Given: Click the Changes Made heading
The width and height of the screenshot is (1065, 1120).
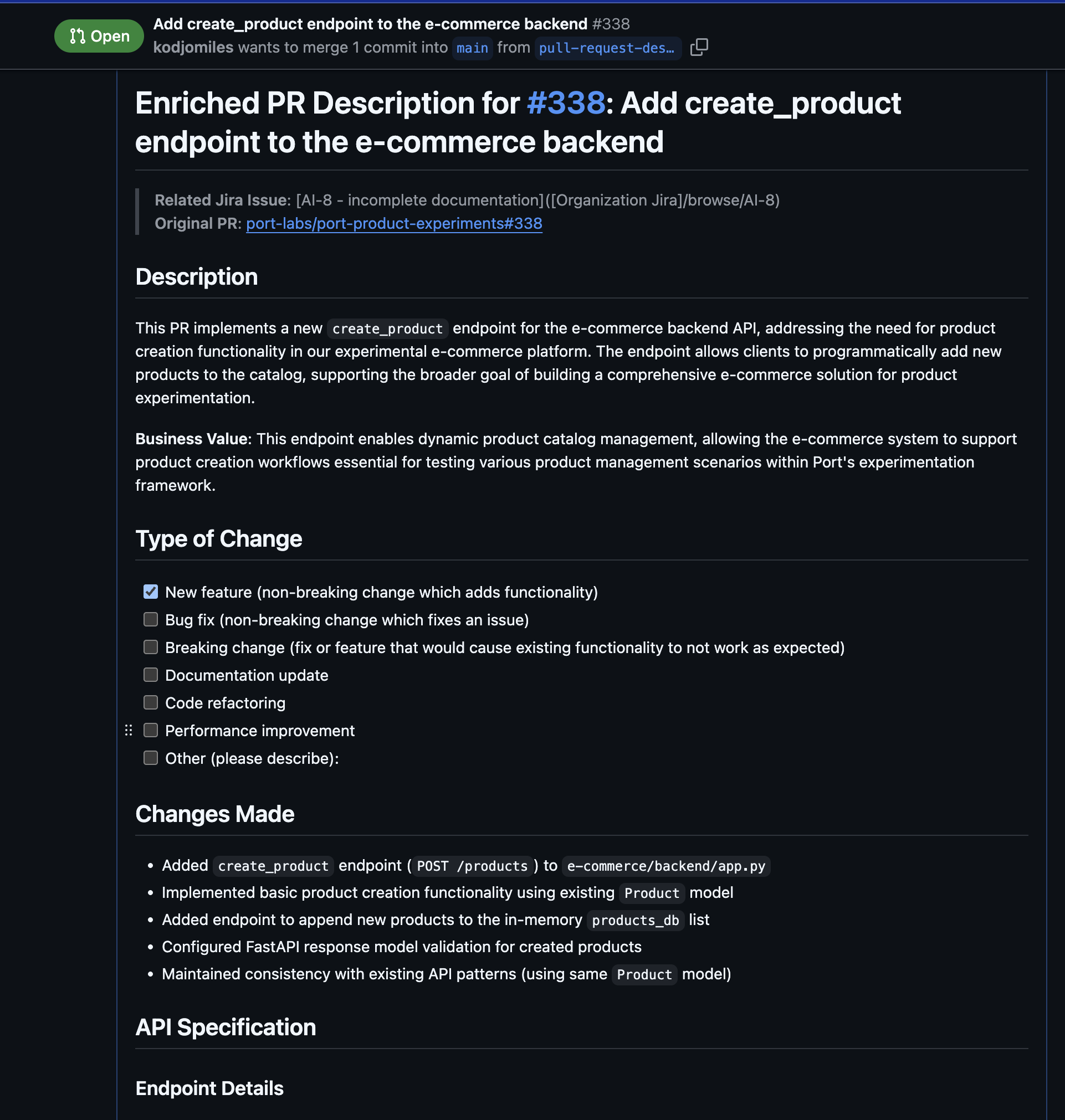Looking at the screenshot, I should (214, 814).
